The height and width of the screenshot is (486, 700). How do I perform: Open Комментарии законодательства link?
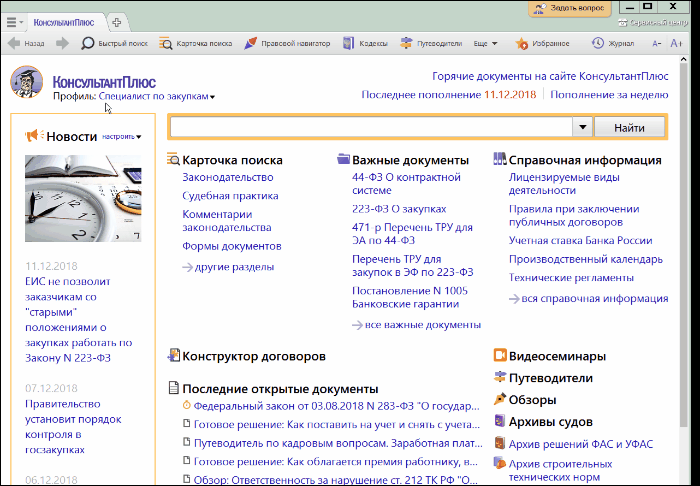[x=227, y=221]
